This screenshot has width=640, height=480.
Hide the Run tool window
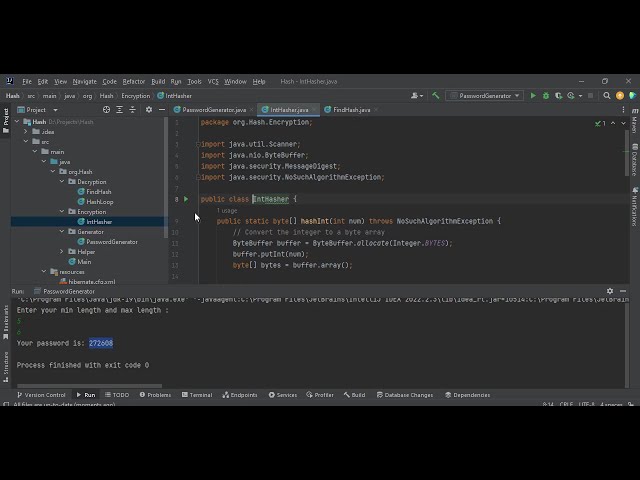[623, 291]
